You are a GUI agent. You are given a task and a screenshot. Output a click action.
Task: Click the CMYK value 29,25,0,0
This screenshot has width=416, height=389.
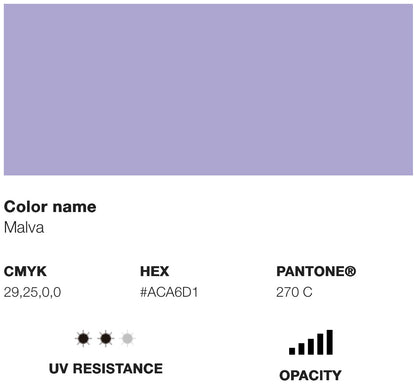pyautogui.click(x=32, y=292)
